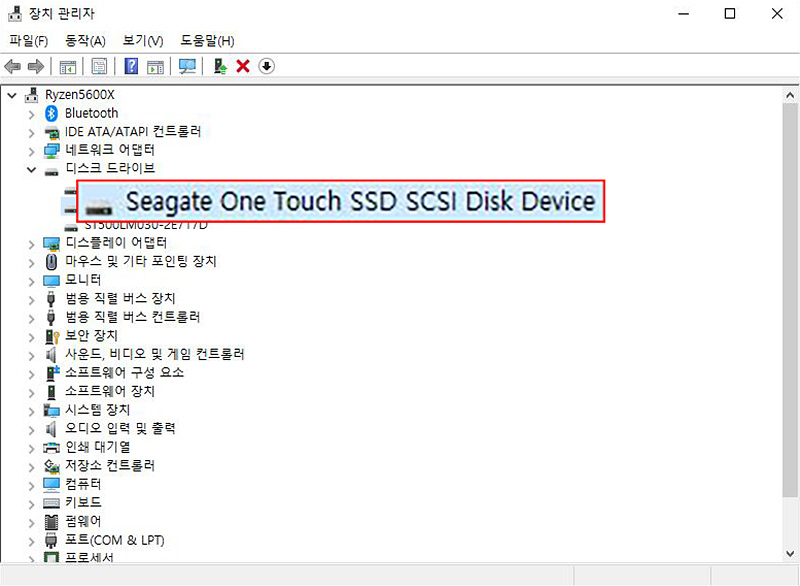Screen dimensions: 800x586
Task: Select Seagate One Touch SSD SCSI Disk Device
Action: pos(340,201)
